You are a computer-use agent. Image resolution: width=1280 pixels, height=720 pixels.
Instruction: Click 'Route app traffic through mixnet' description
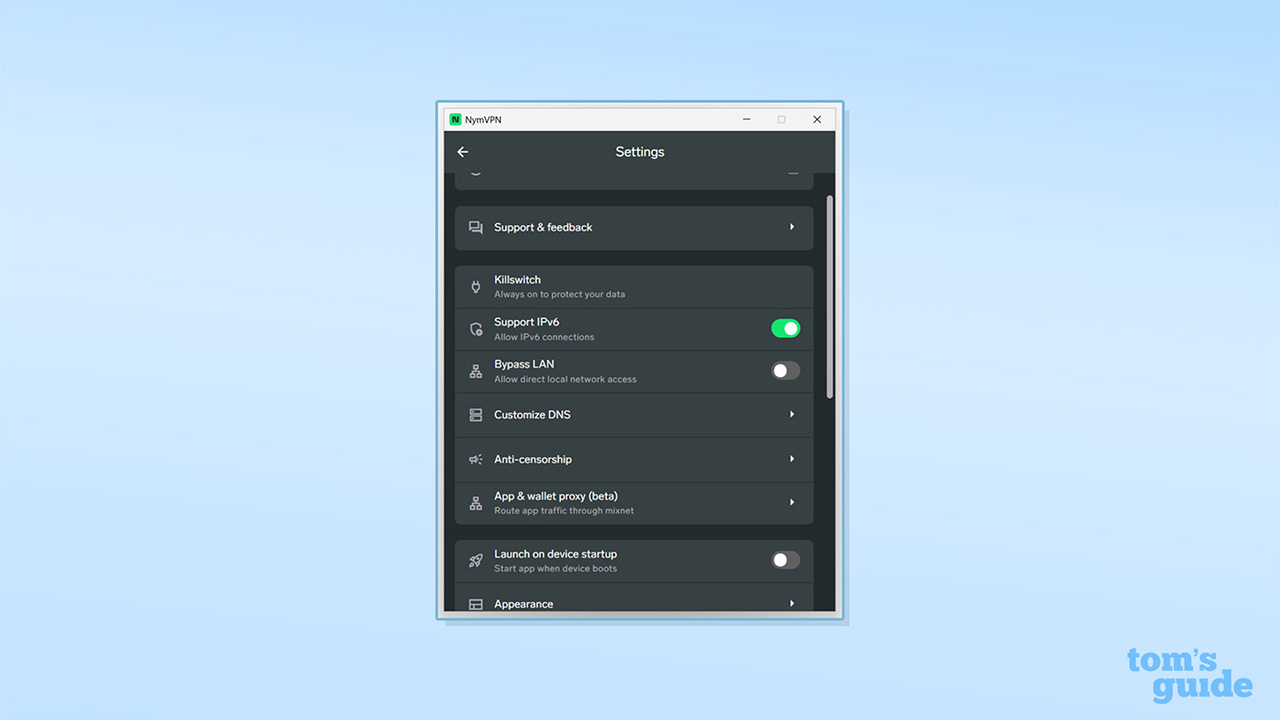click(x=564, y=511)
